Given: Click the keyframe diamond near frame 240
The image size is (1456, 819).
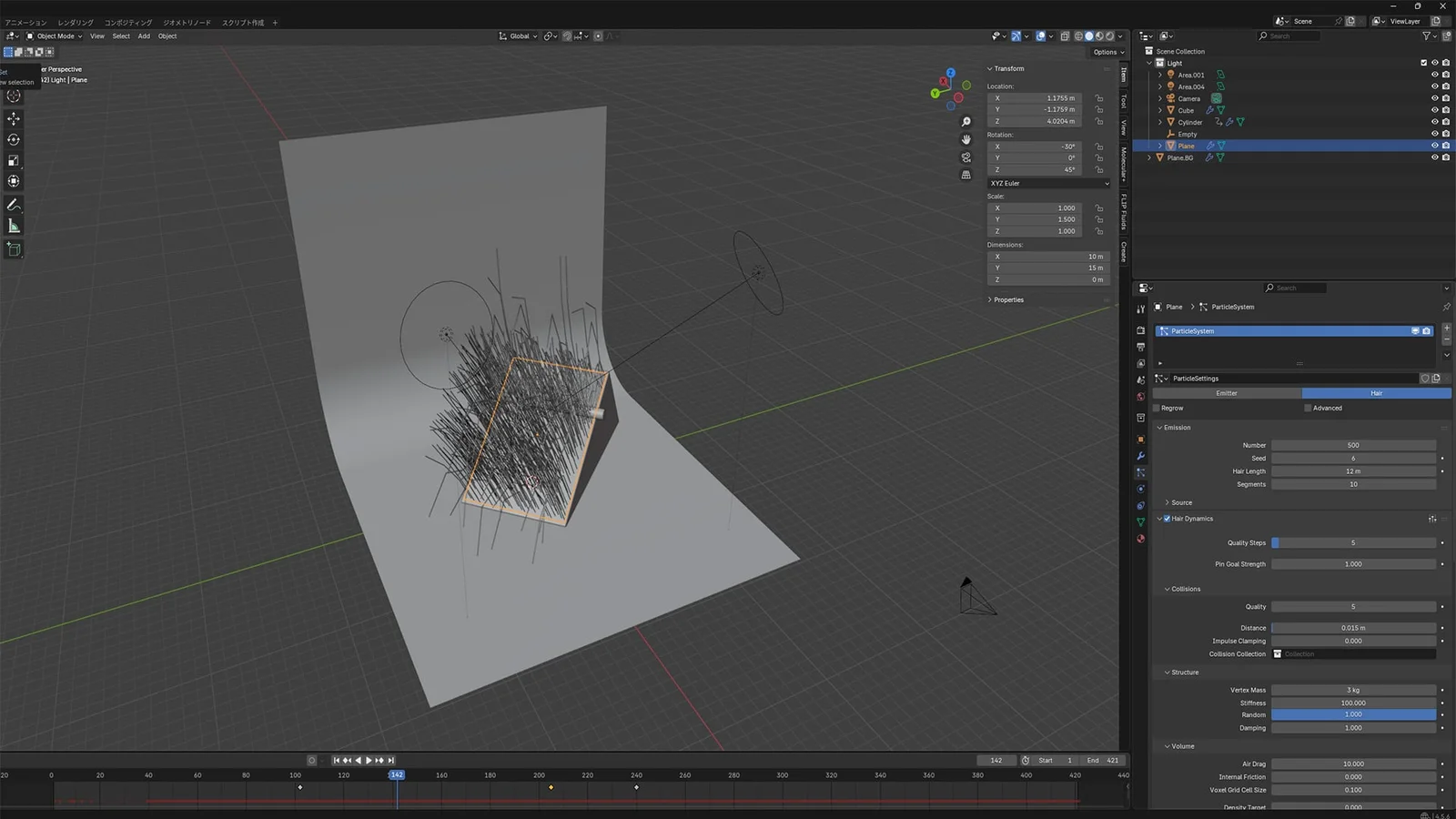Looking at the screenshot, I should pyautogui.click(x=636, y=787).
